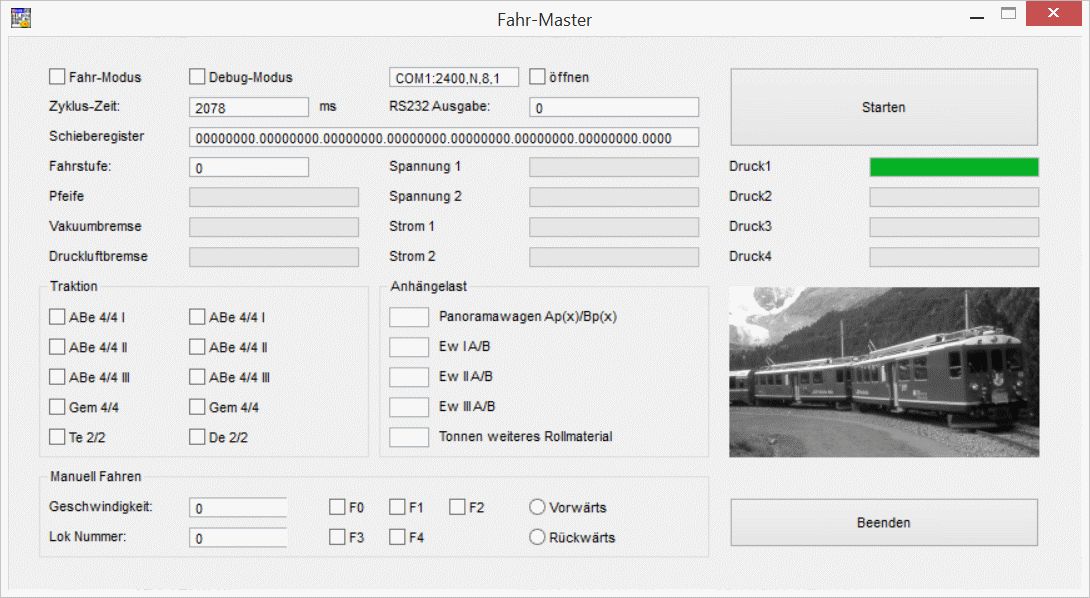The image size is (1090, 598).
Task: Tick the De 2/2 traction checkbox
Action: 197,437
